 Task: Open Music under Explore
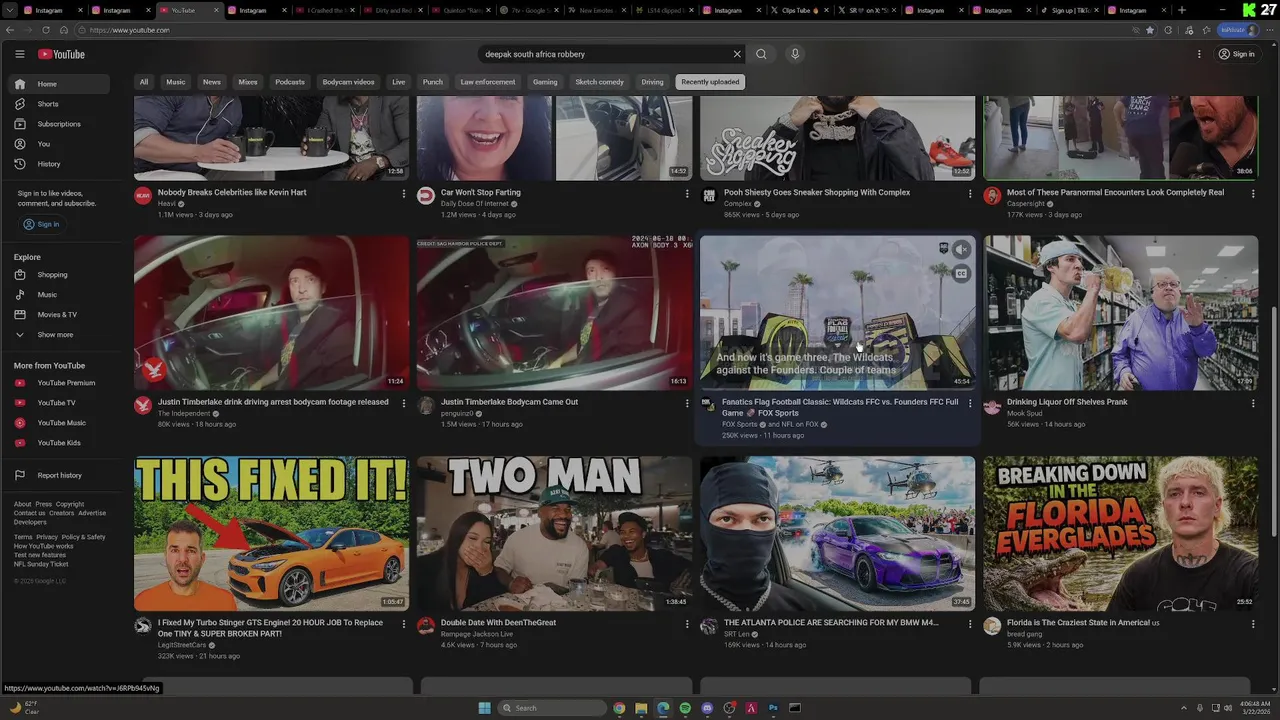coord(60,295)
